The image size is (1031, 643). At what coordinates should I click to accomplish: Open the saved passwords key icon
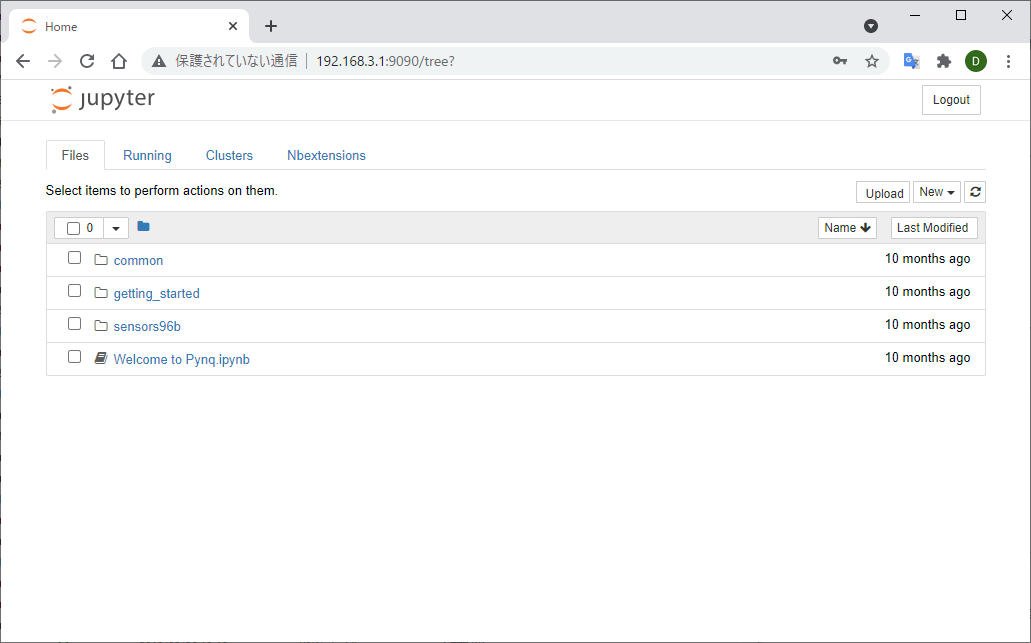point(840,61)
